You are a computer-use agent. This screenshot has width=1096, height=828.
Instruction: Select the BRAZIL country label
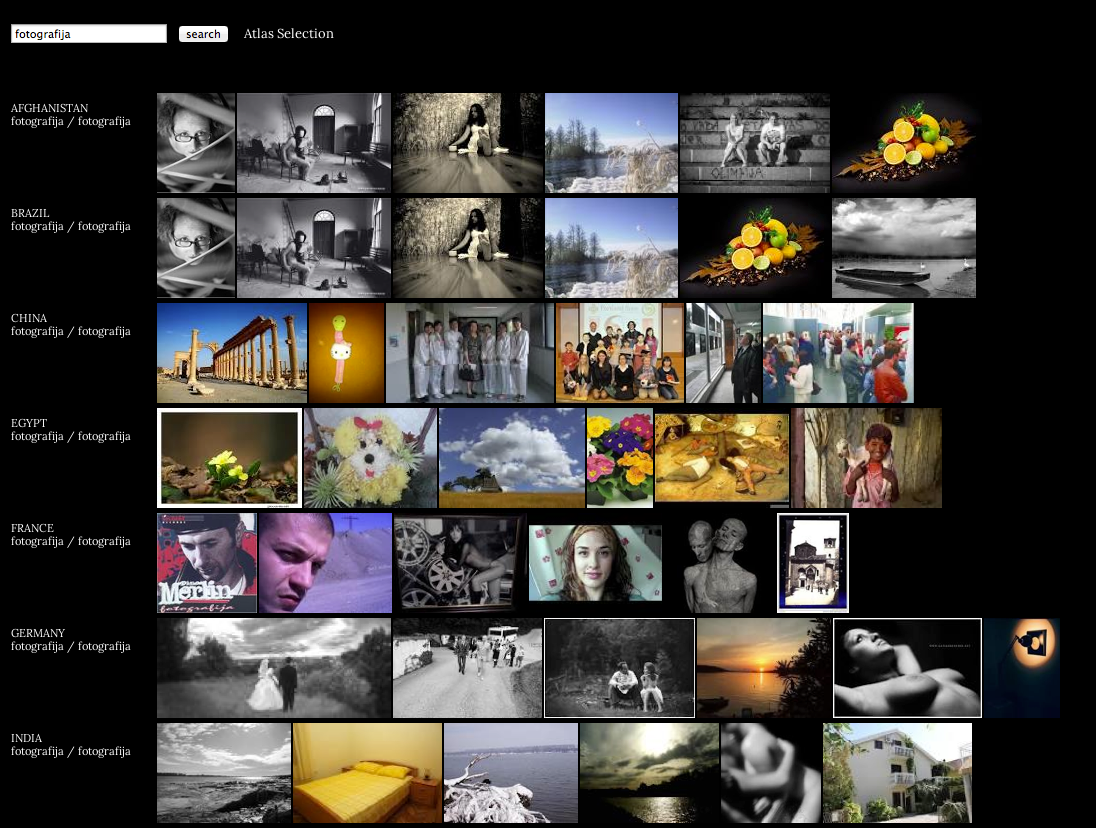(30, 213)
